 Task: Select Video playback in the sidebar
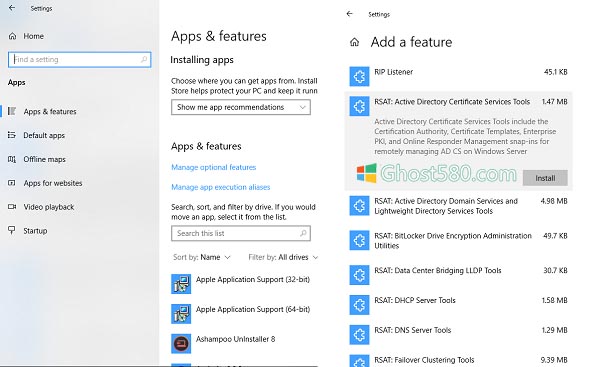(49, 207)
